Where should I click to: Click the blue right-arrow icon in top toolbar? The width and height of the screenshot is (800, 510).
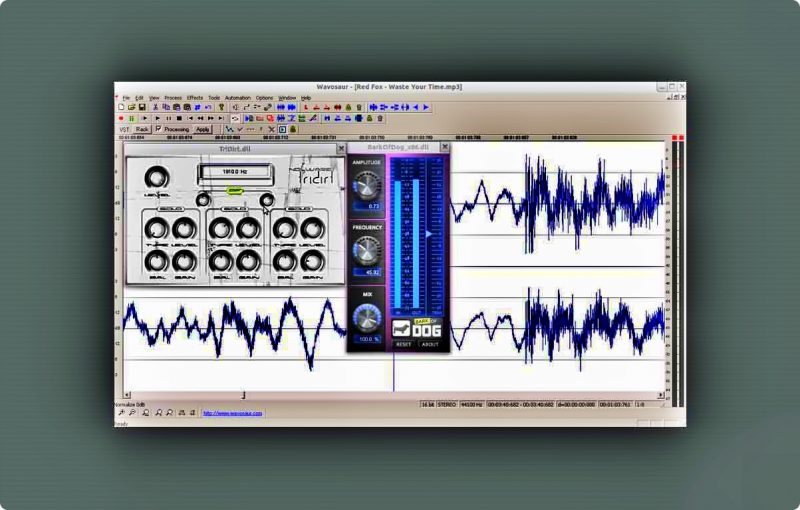(426, 107)
